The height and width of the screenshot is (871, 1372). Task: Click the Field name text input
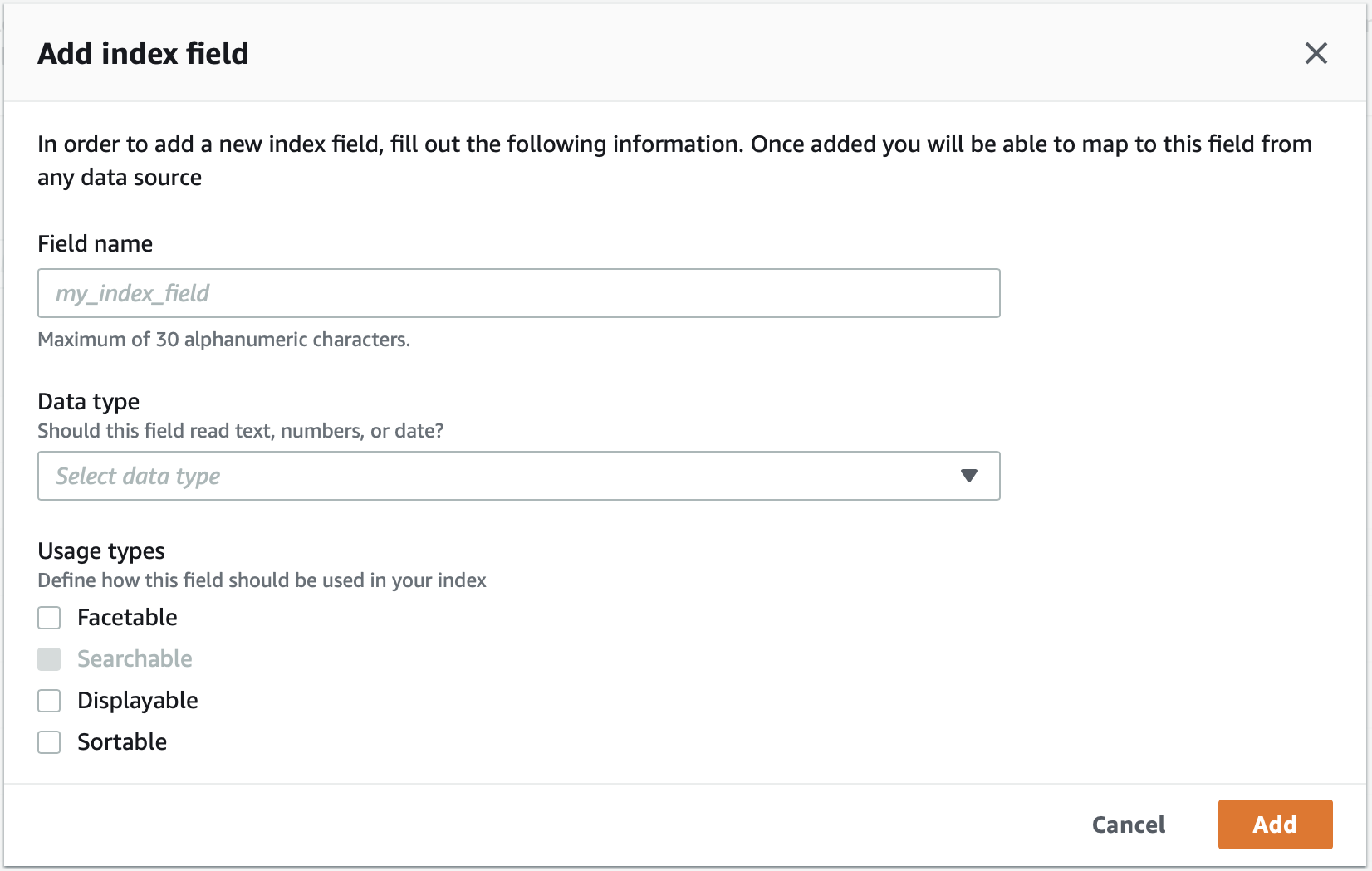tap(518, 293)
